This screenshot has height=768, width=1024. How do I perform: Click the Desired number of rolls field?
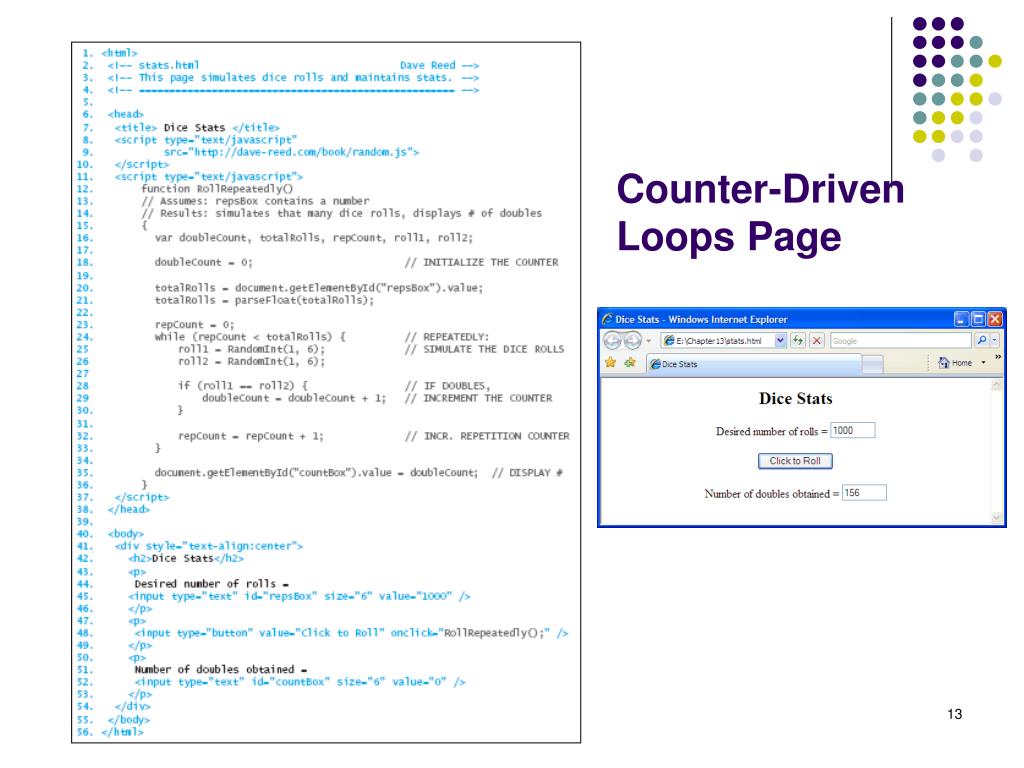coord(852,430)
